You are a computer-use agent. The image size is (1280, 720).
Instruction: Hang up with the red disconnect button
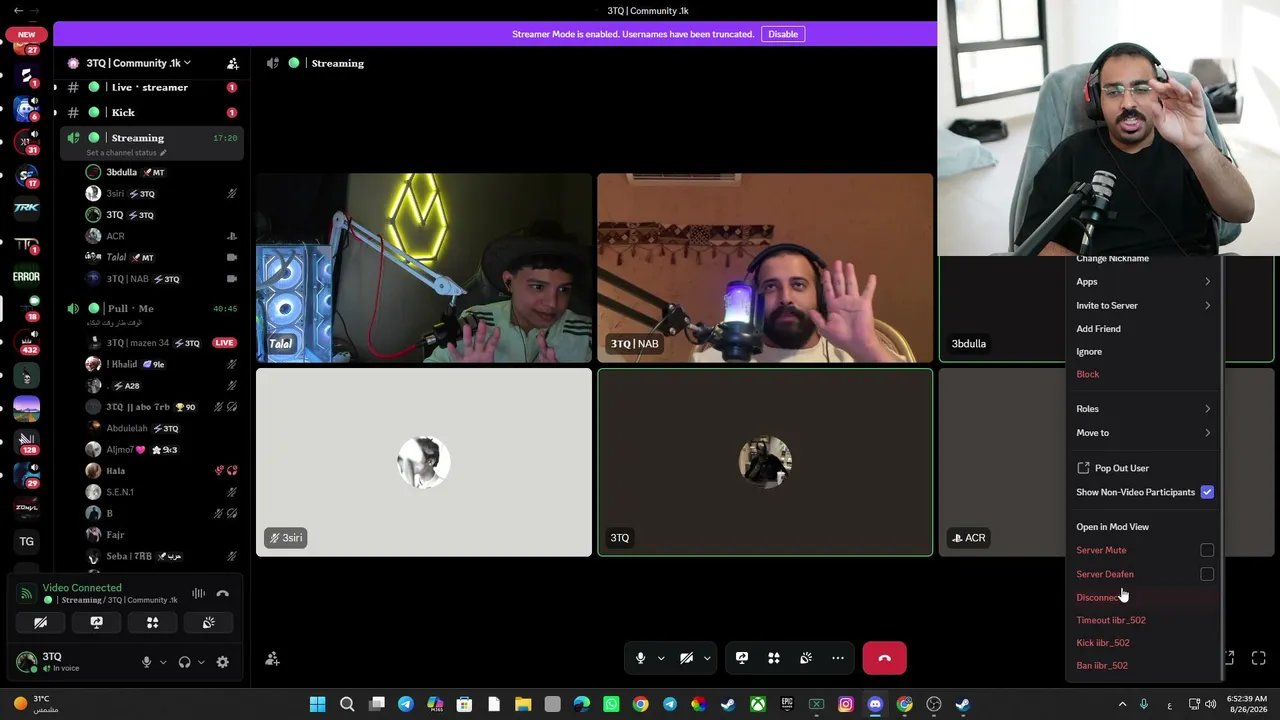pos(884,658)
